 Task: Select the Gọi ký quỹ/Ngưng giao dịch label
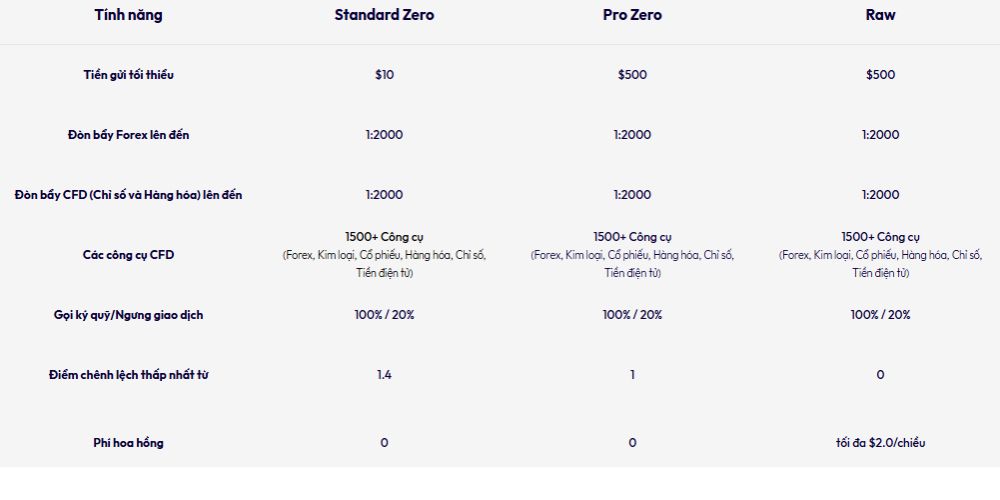pyautogui.click(x=128, y=315)
